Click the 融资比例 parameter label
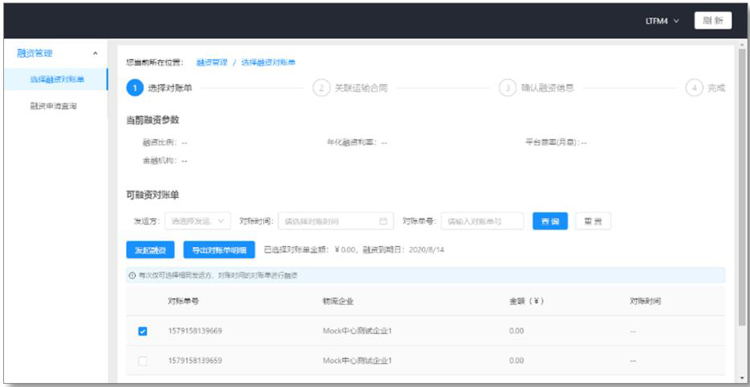Viewport: 750px width, 387px height. [x=159, y=142]
